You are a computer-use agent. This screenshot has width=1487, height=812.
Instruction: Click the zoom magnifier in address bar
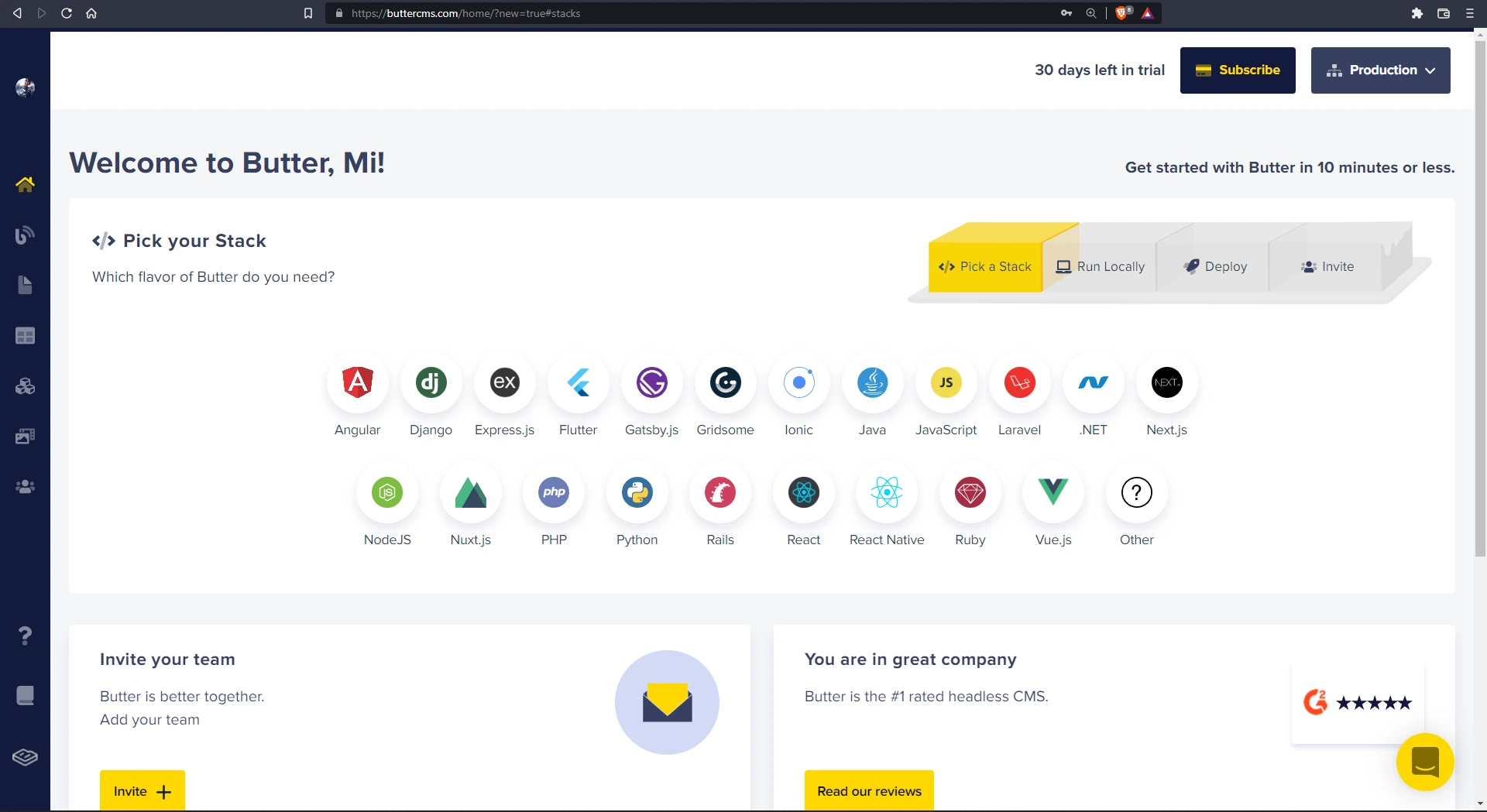[1091, 13]
